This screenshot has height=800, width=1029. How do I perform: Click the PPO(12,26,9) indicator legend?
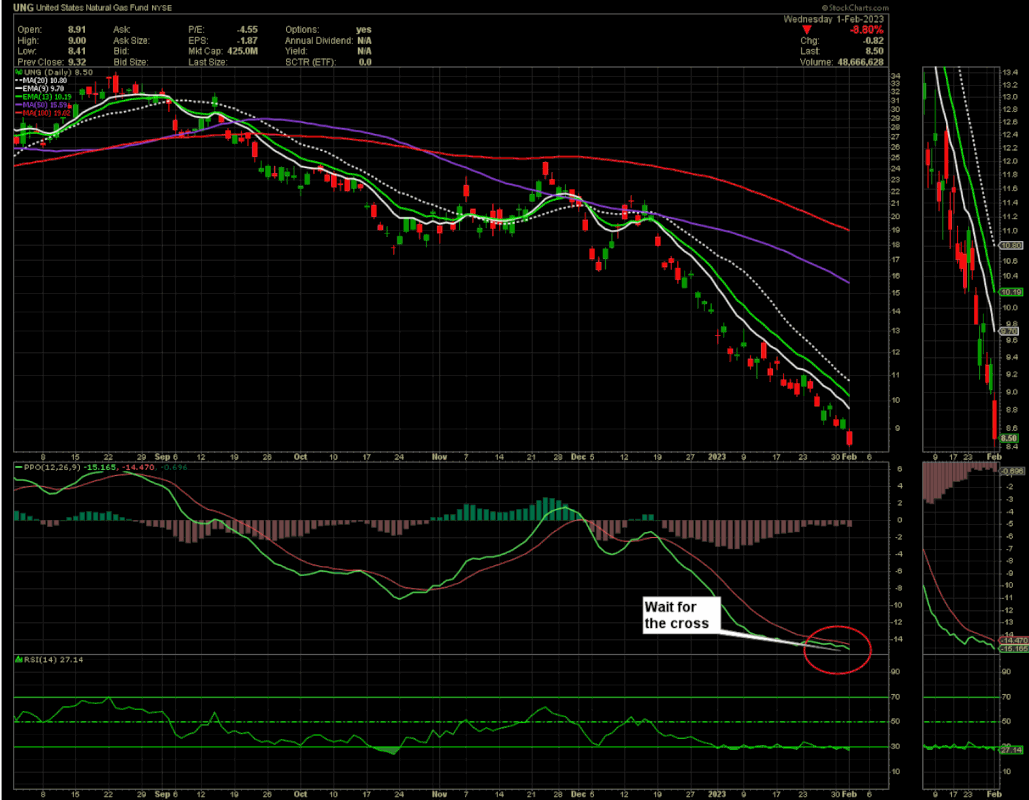(x=102, y=467)
